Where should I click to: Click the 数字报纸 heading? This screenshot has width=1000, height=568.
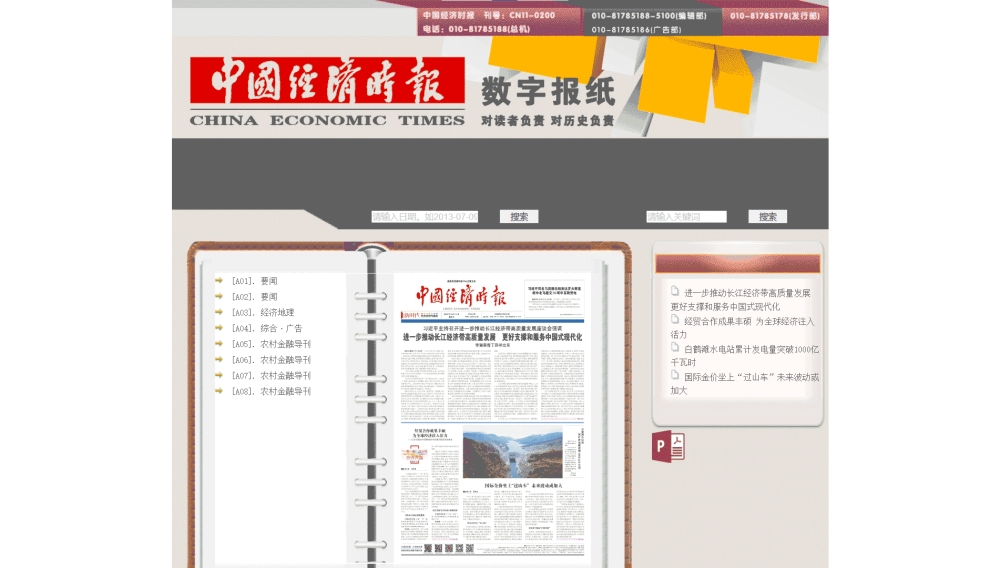pos(548,91)
